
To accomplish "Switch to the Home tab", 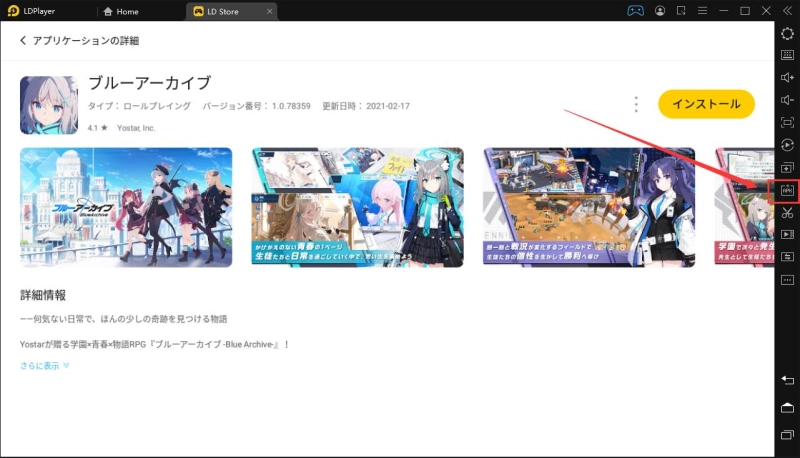I will (x=121, y=11).
